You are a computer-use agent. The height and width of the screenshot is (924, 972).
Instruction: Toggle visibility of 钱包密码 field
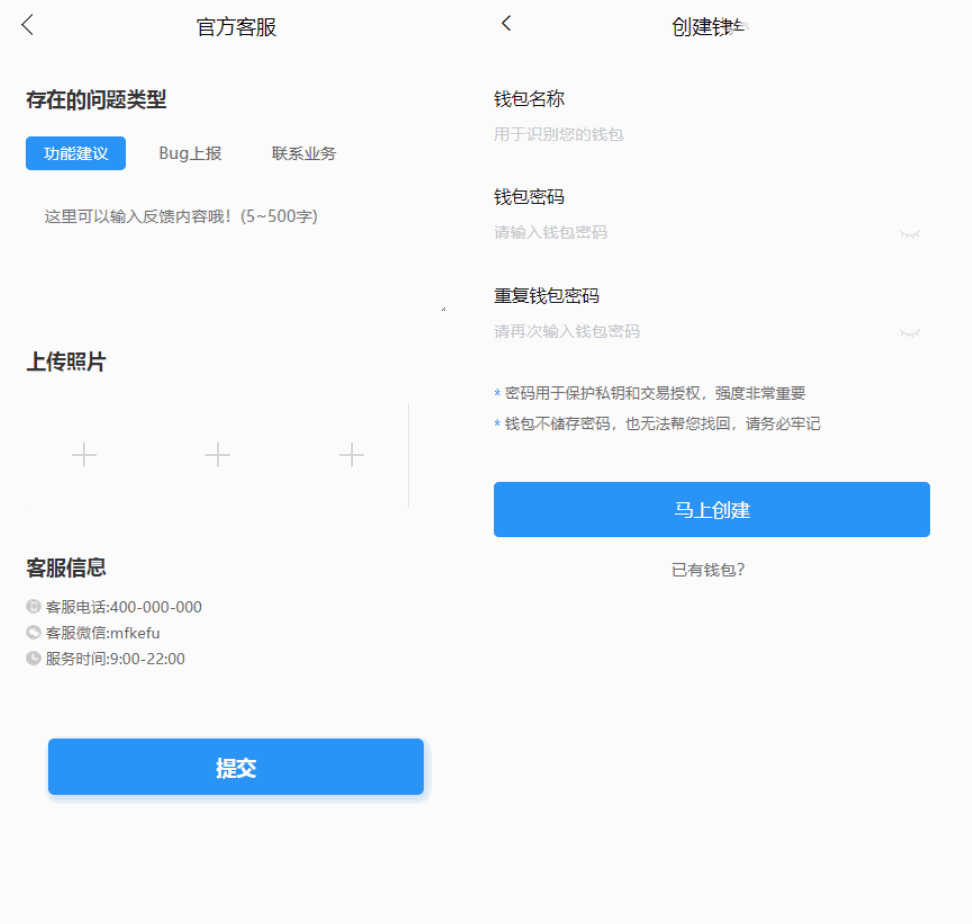tap(909, 233)
